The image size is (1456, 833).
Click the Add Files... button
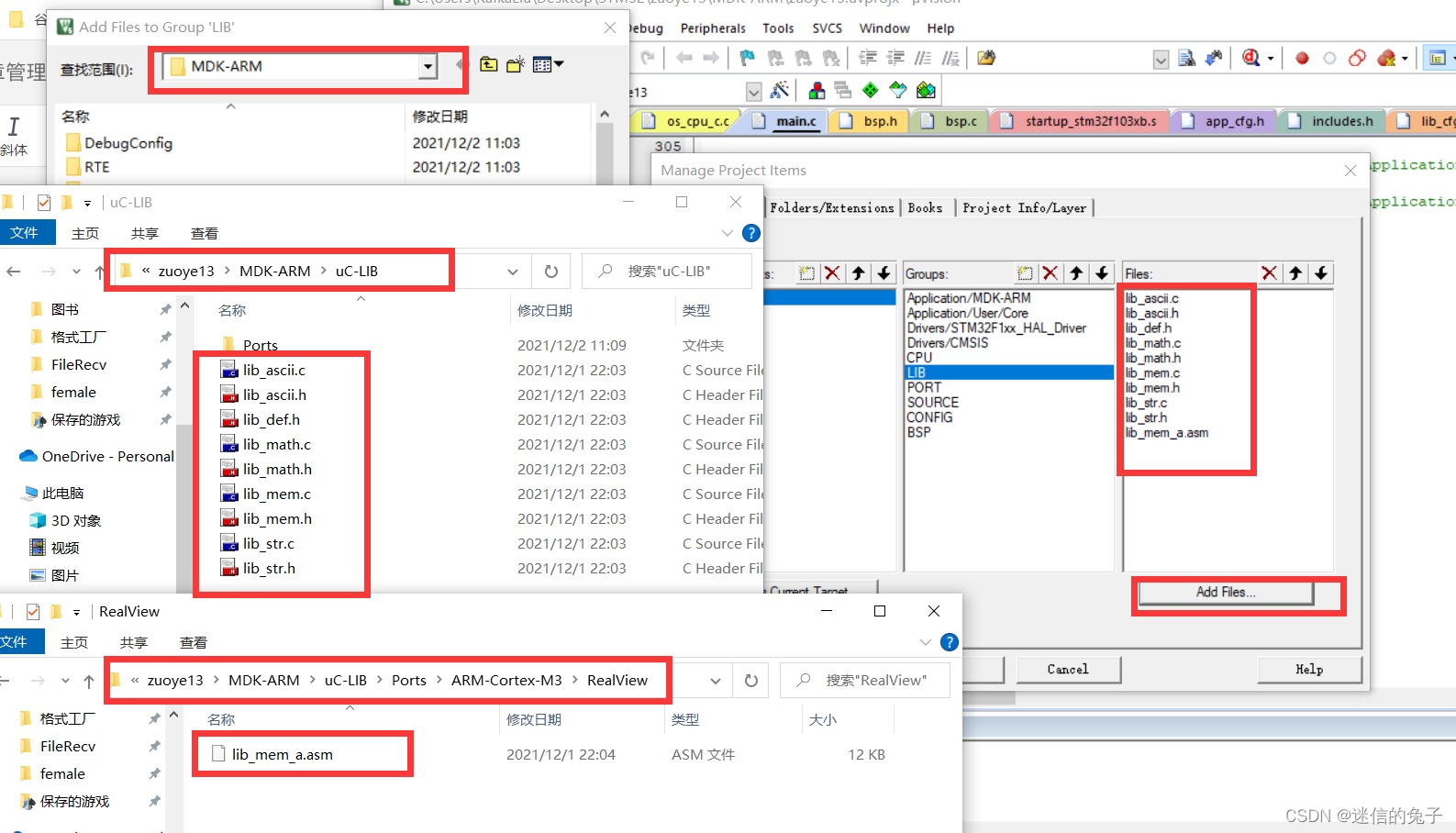(1226, 593)
